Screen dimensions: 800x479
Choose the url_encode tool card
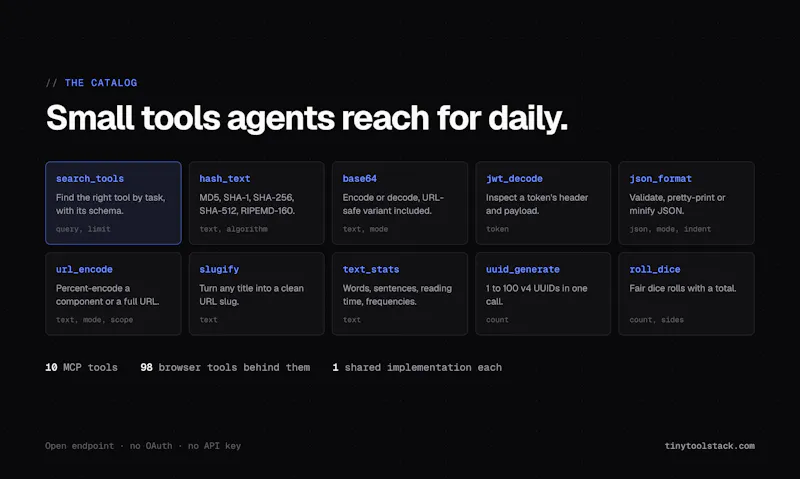point(113,294)
